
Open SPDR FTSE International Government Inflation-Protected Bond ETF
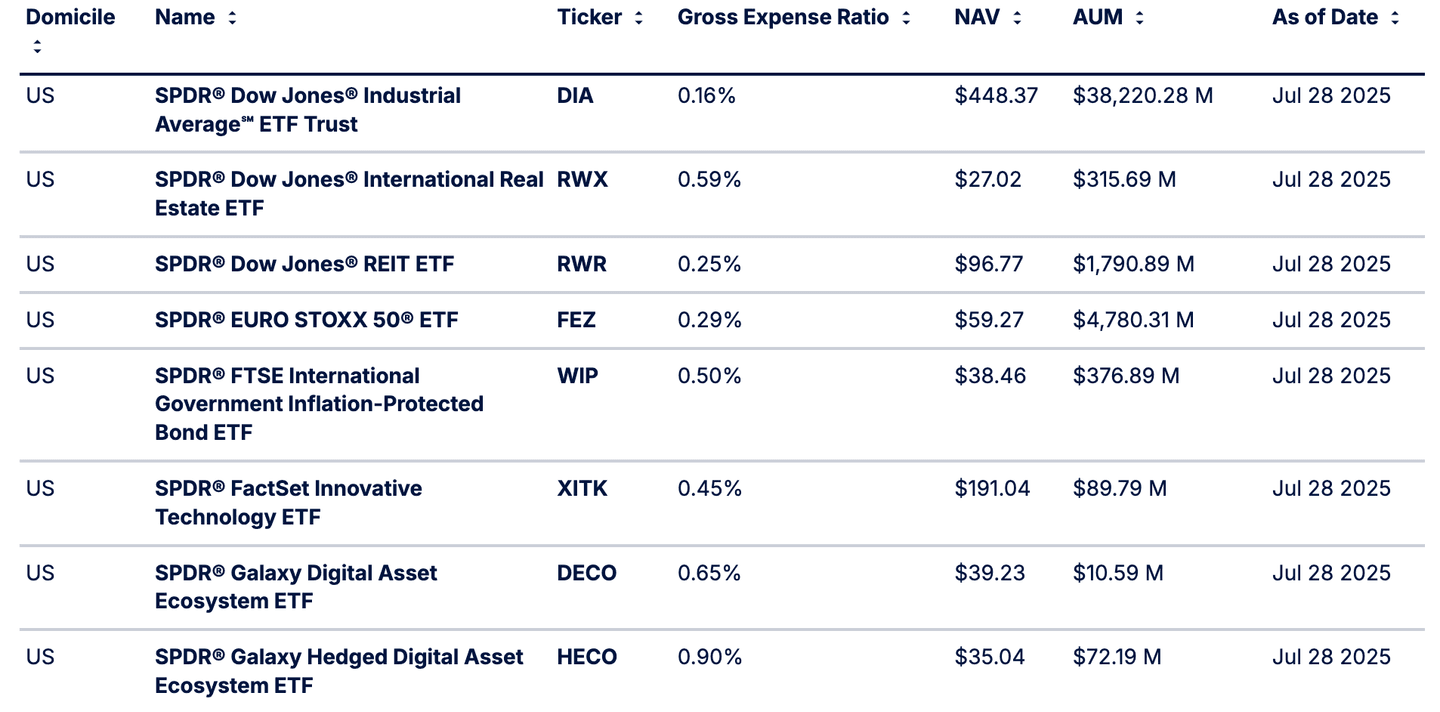(318, 404)
